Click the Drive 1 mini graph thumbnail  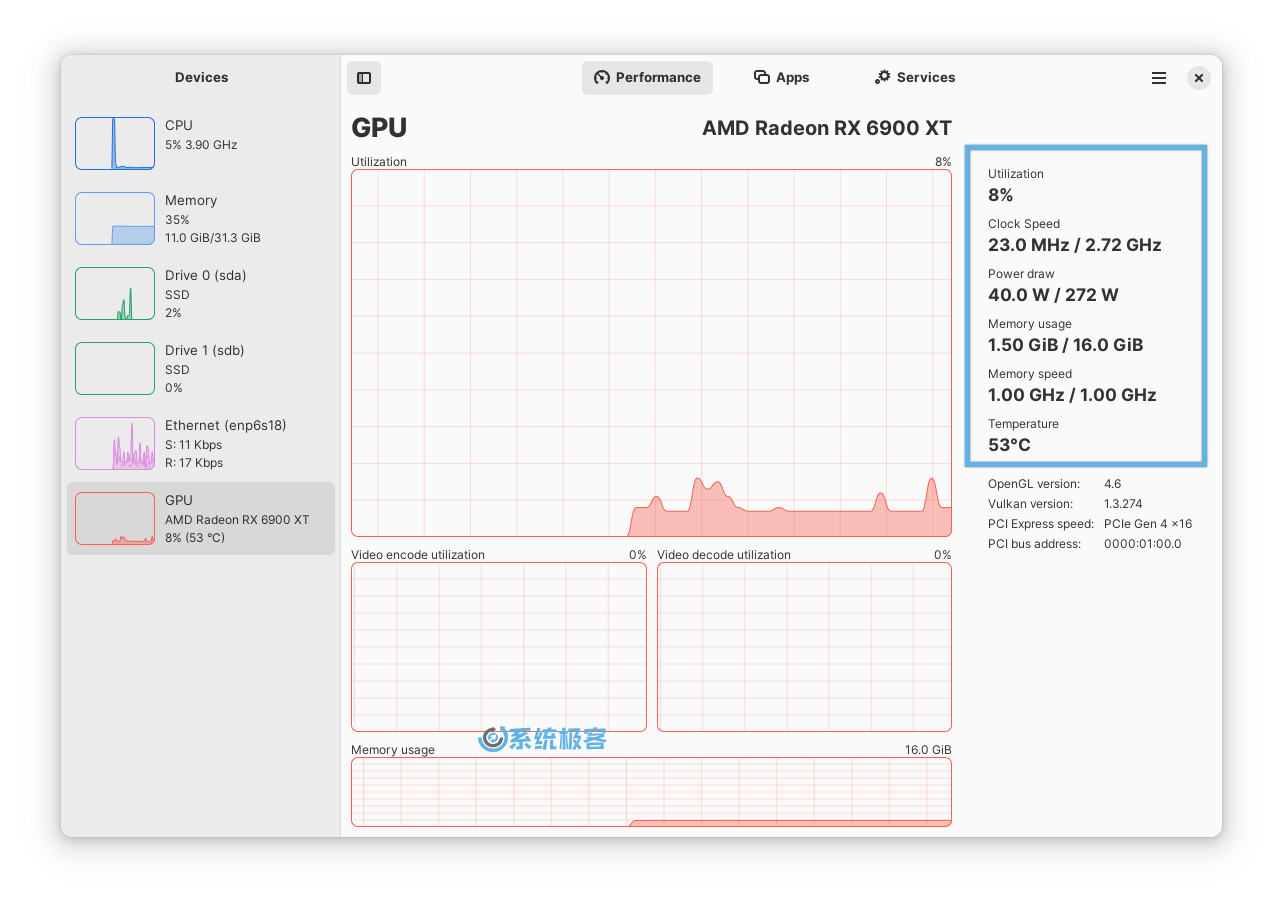point(115,368)
